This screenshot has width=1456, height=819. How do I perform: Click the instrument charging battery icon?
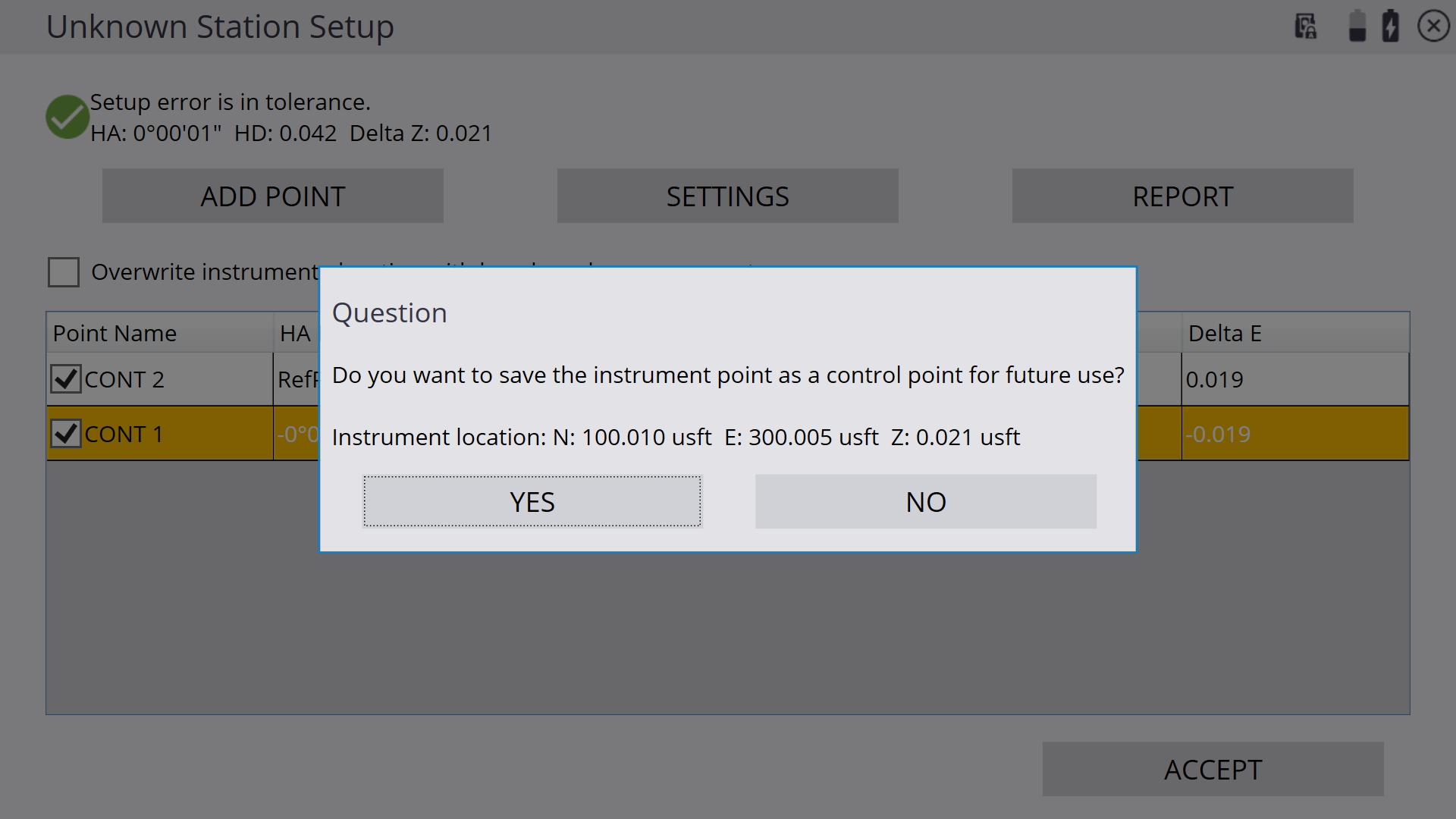(x=1391, y=27)
